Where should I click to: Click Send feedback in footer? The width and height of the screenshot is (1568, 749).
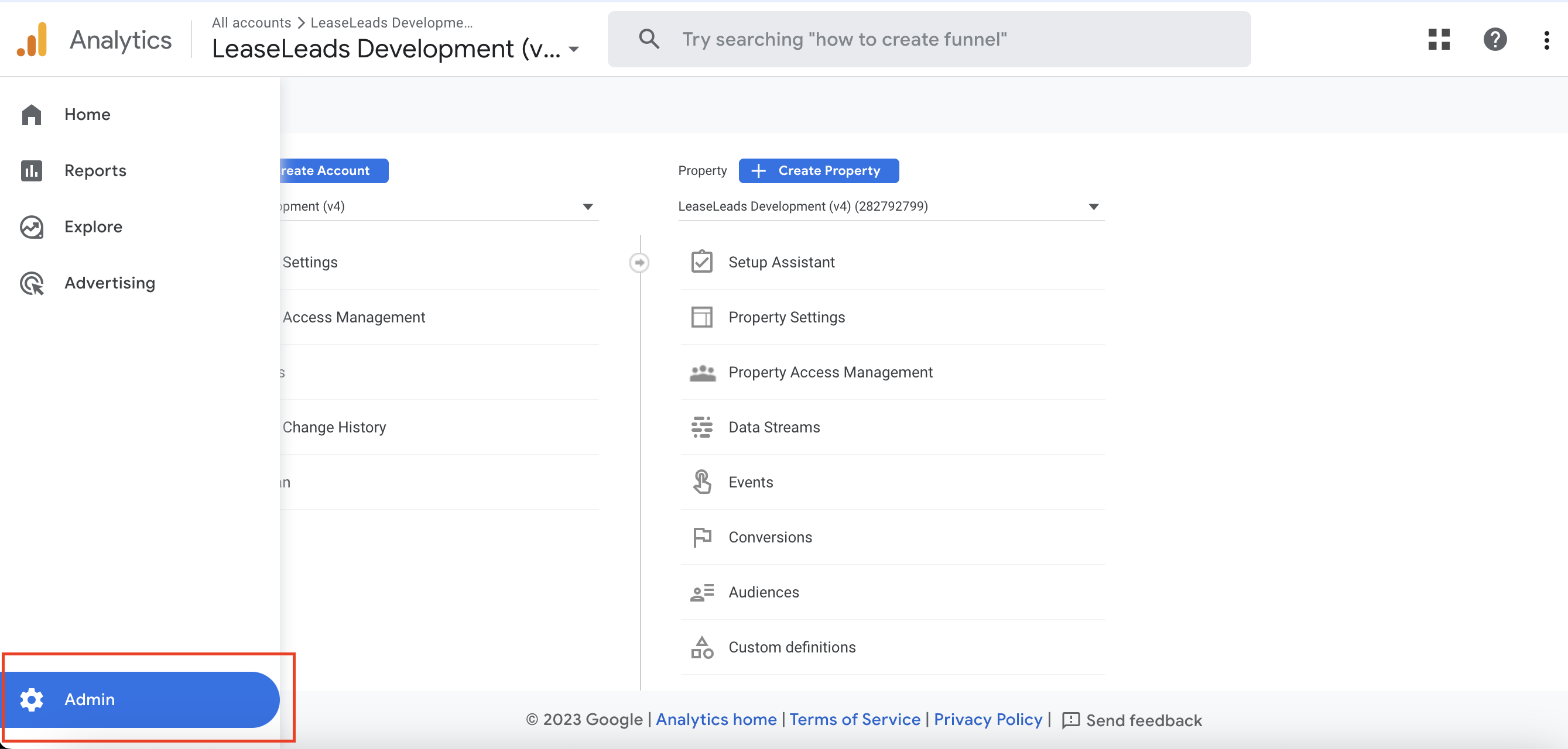(1132, 720)
